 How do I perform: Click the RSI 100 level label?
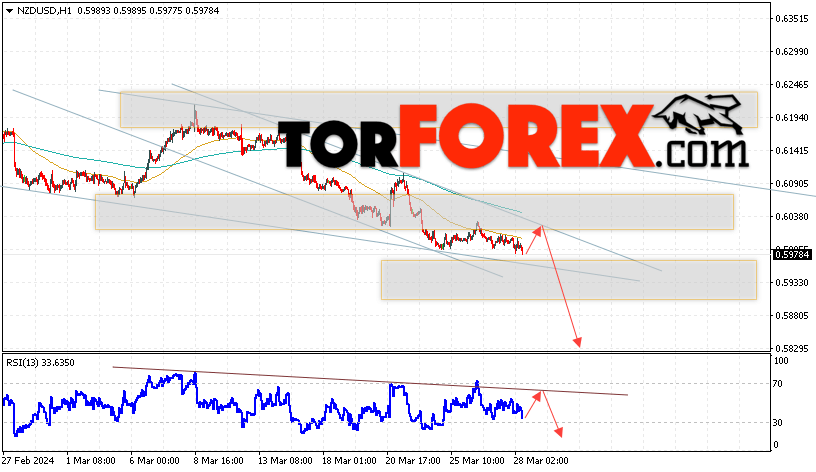click(x=782, y=361)
